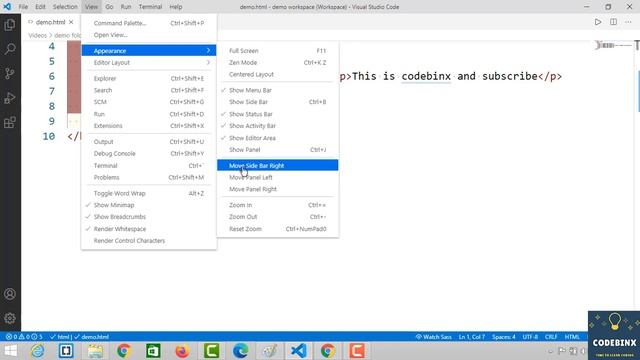Image resolution: width=640 pixels, height=360 pixels.
Task: Click the VS Code logo in title bar
Action: tap(7, 7)
